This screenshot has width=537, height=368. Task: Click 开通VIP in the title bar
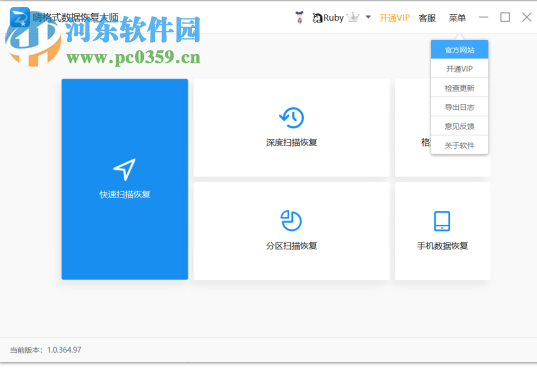coord(395,18)
